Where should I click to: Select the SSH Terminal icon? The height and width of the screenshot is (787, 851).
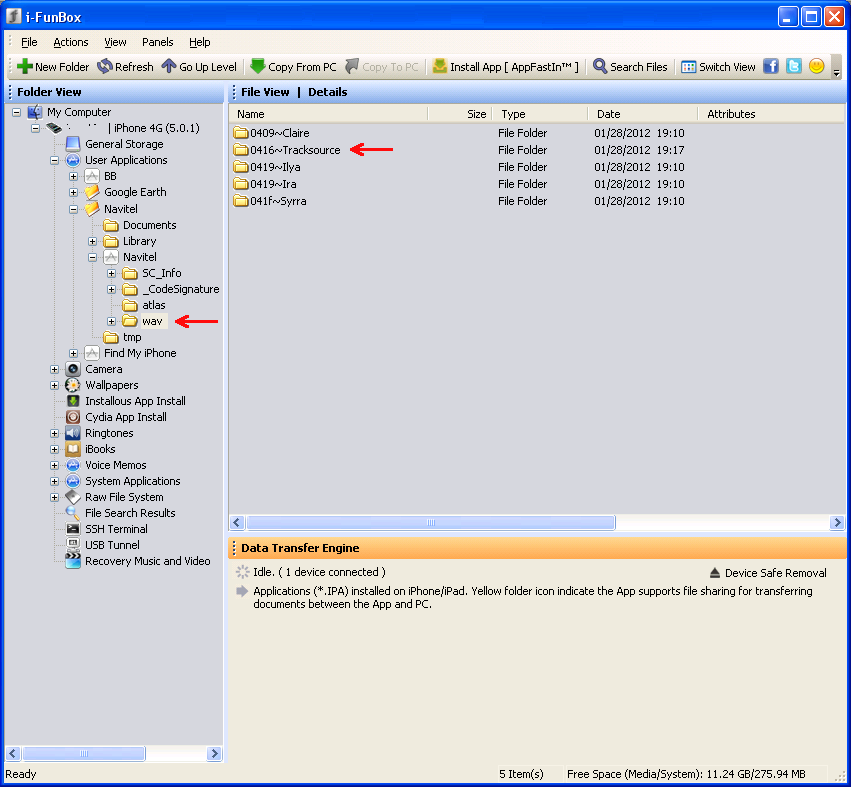pyautogui.click(x=73, y=529)
